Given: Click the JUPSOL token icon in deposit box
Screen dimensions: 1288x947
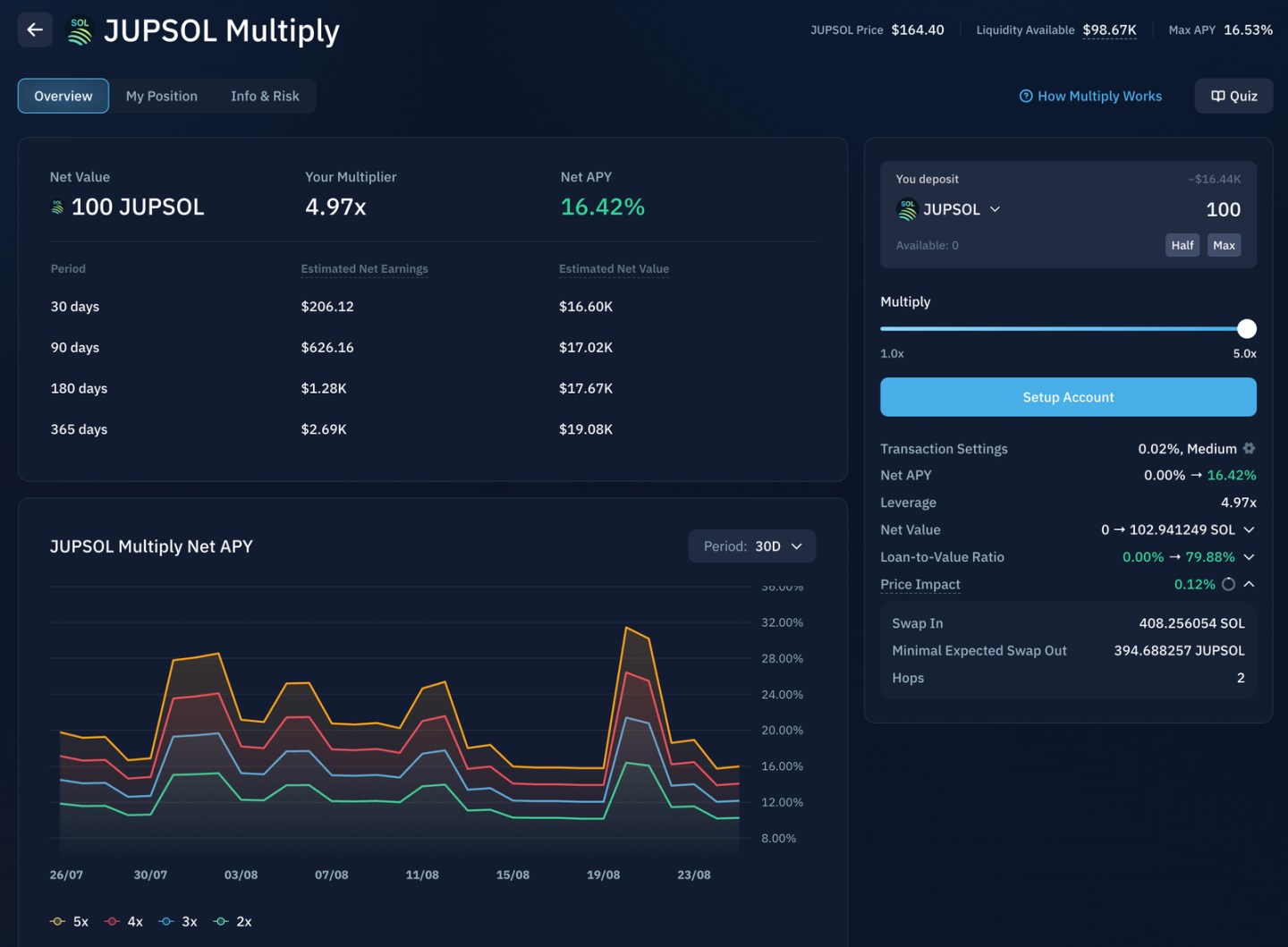Looking at the screenshot, I should pos(907,209).
